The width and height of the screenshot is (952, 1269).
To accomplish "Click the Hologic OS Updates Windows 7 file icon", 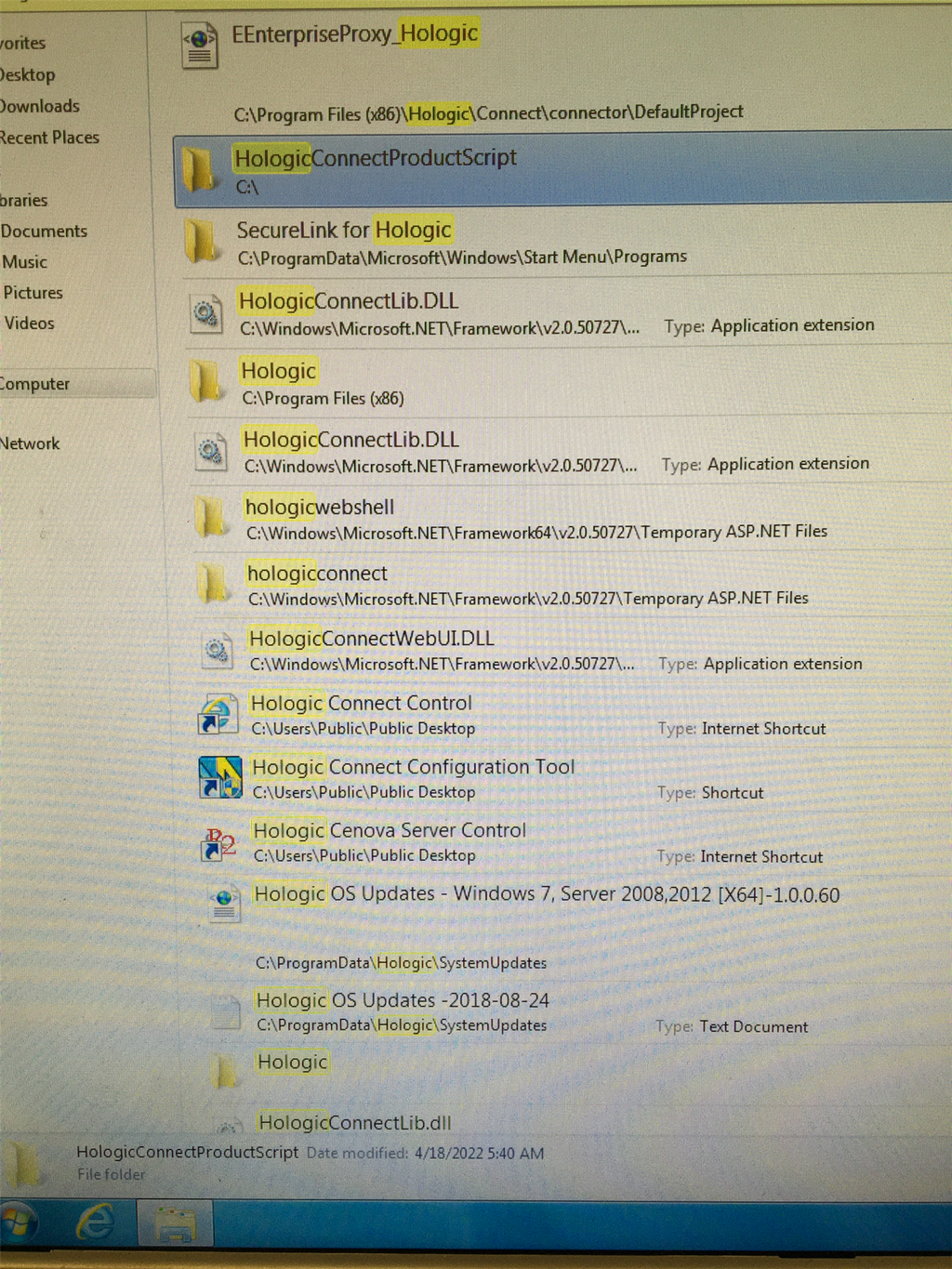I will click(x=224, y=905).
